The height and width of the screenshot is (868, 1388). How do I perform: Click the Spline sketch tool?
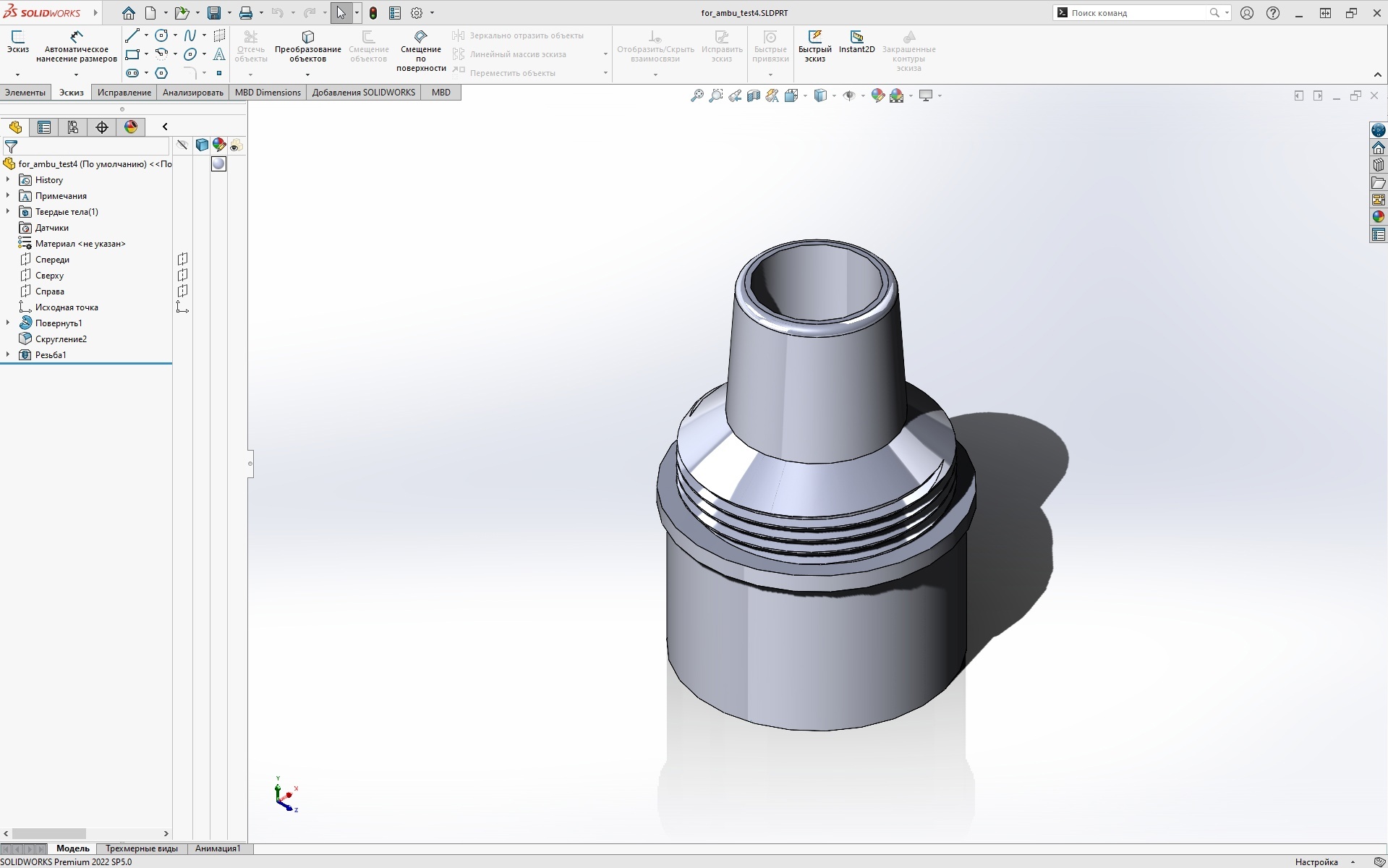[190, 35]
